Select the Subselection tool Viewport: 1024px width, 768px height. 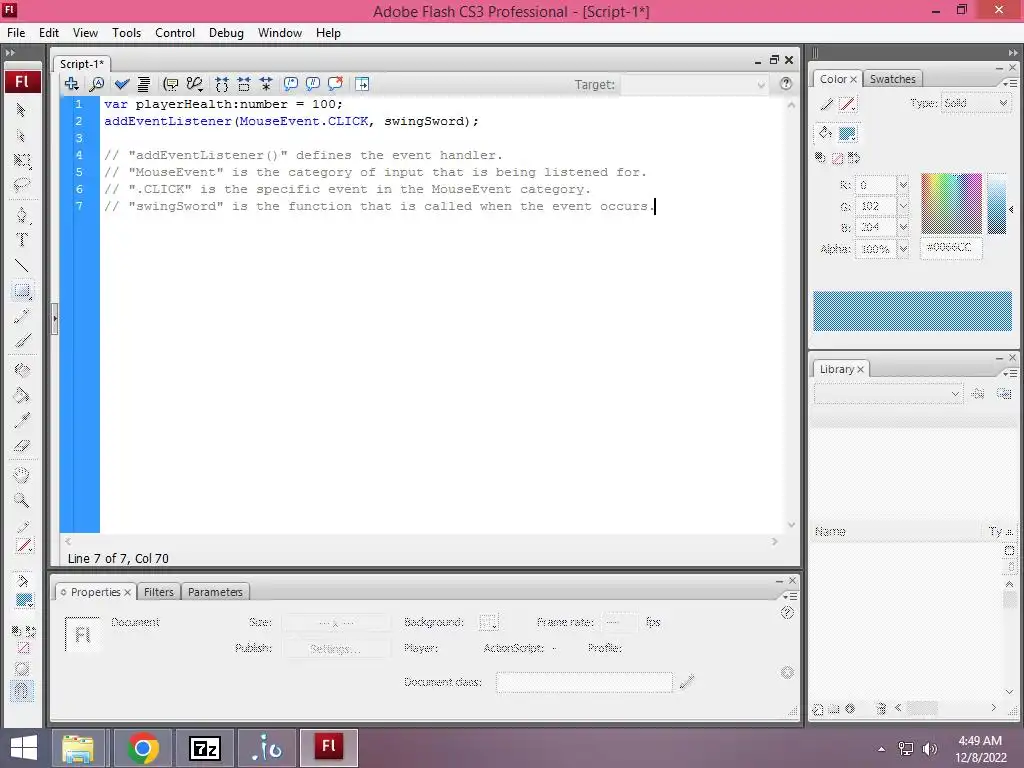pyautogui.click(x=22, y=136)
